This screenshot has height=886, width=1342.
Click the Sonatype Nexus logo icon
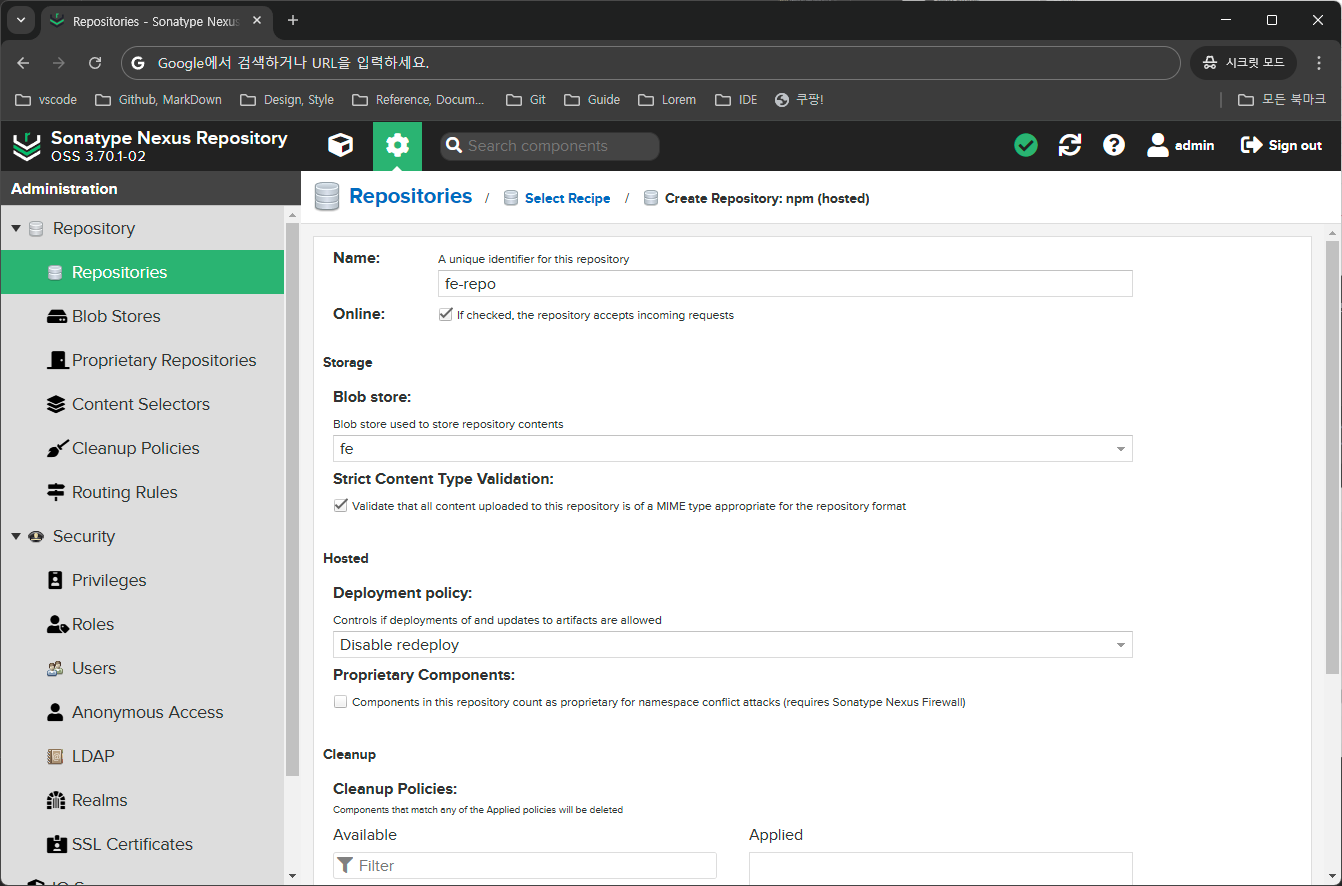click(x=27, y=146)
